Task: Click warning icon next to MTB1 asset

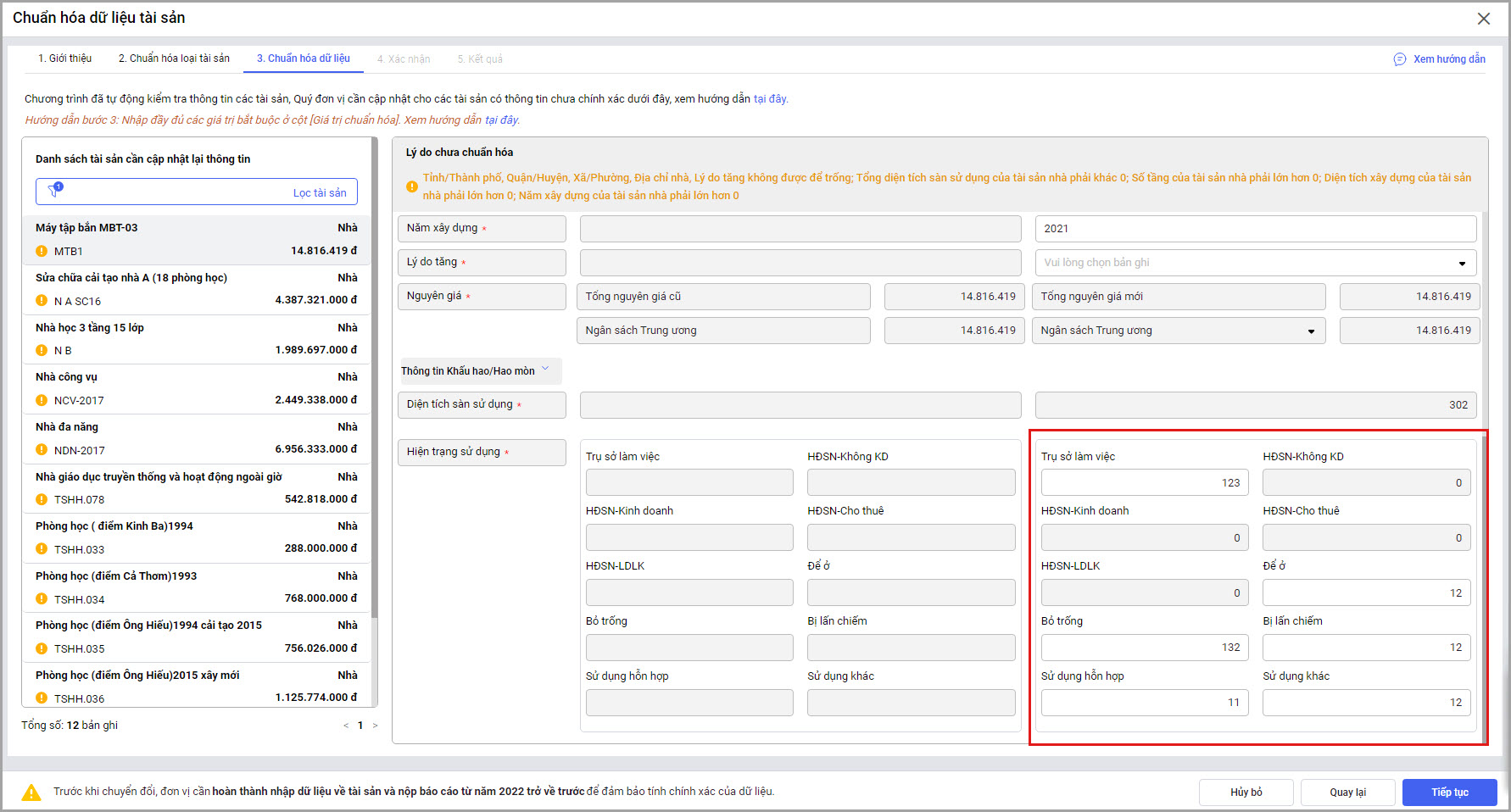Action: point(42,251)
